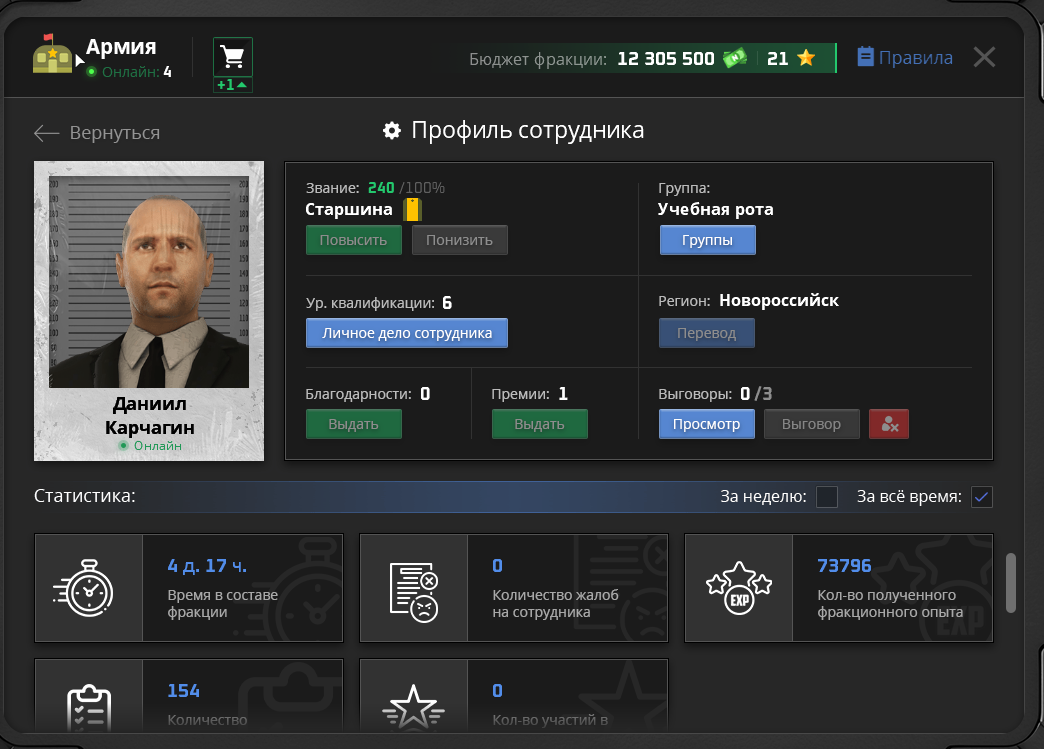
Task: Click Даниил Карчагин's portrait photo
Action: [148, 282]
